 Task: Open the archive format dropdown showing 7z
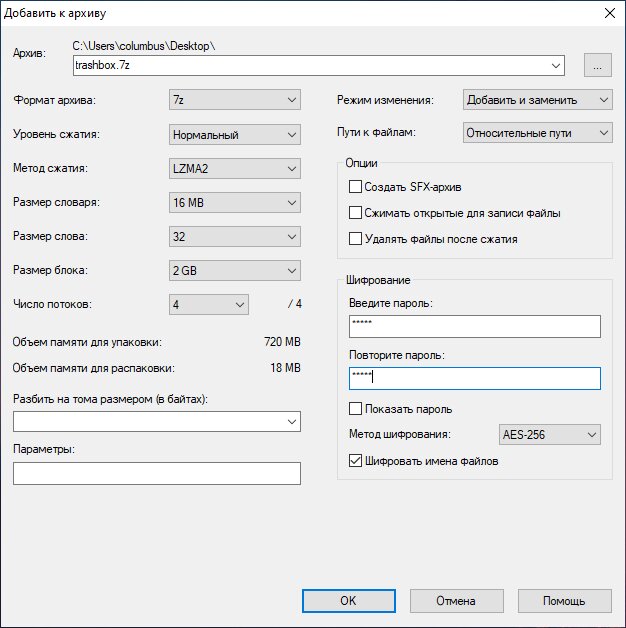pos(235,100)
